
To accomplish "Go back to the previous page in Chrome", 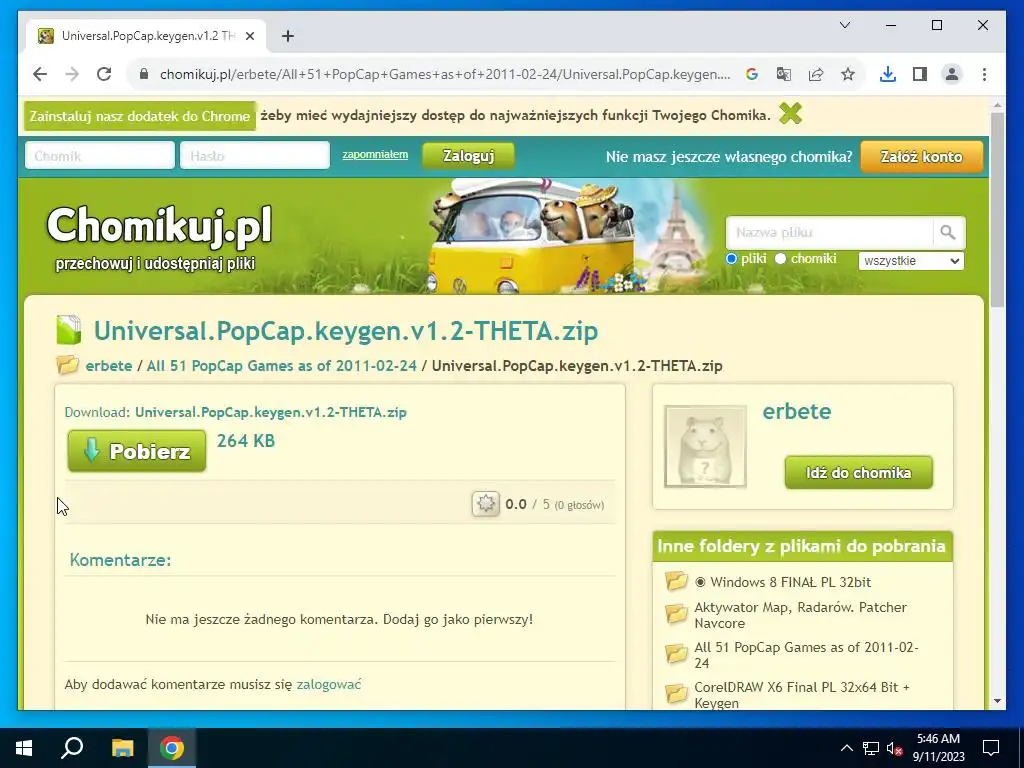I will 40,74.
